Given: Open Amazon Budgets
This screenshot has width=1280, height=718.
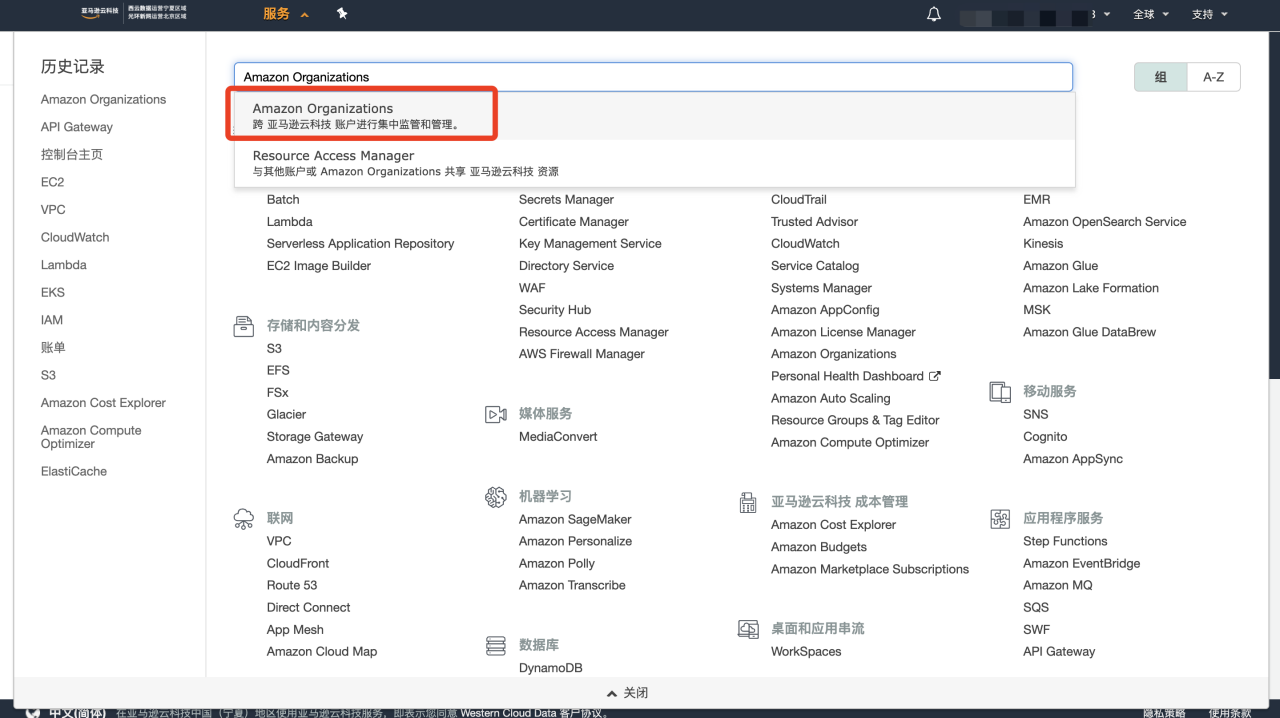Looking at the screenshot, I should [x=819, y=547].
